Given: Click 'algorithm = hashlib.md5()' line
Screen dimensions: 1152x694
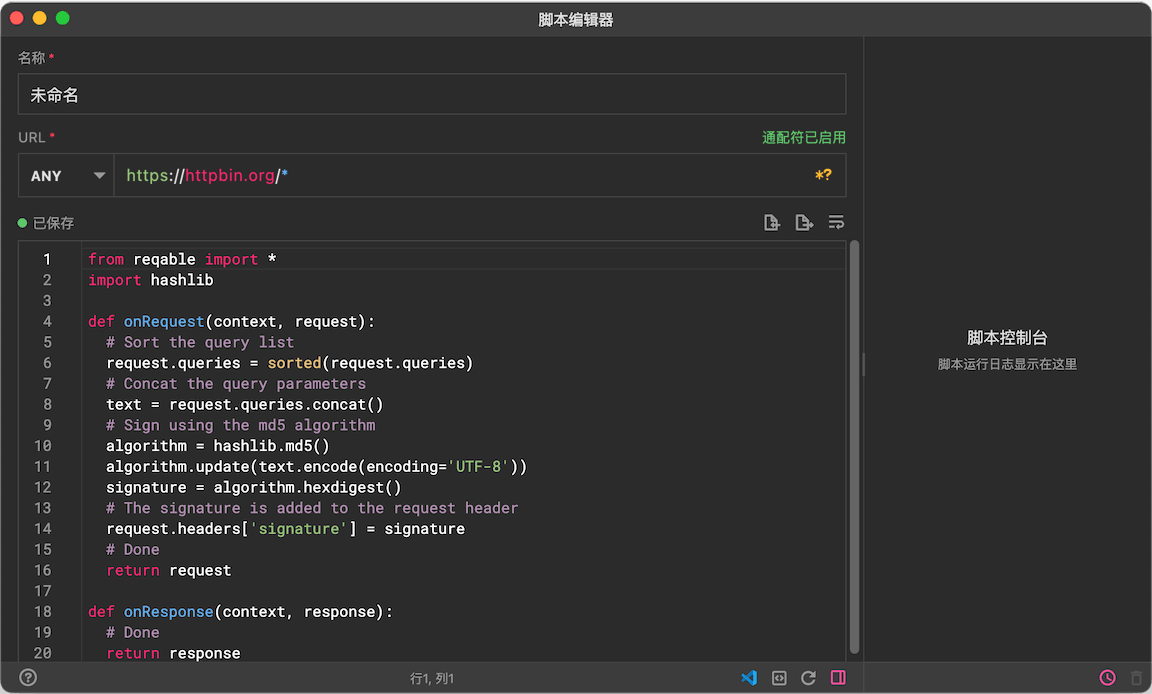Looking at the screenshot, I should click(218, 446).
